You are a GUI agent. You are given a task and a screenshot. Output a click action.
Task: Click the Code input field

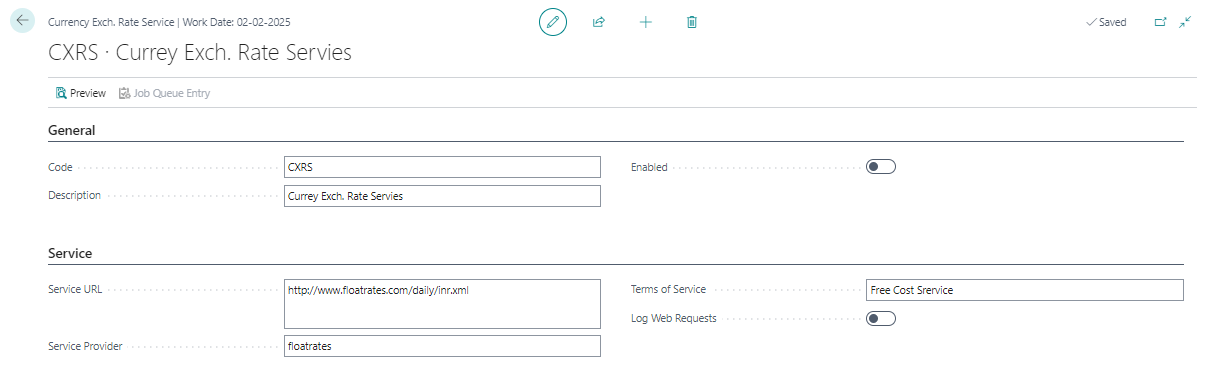point(442,167)
